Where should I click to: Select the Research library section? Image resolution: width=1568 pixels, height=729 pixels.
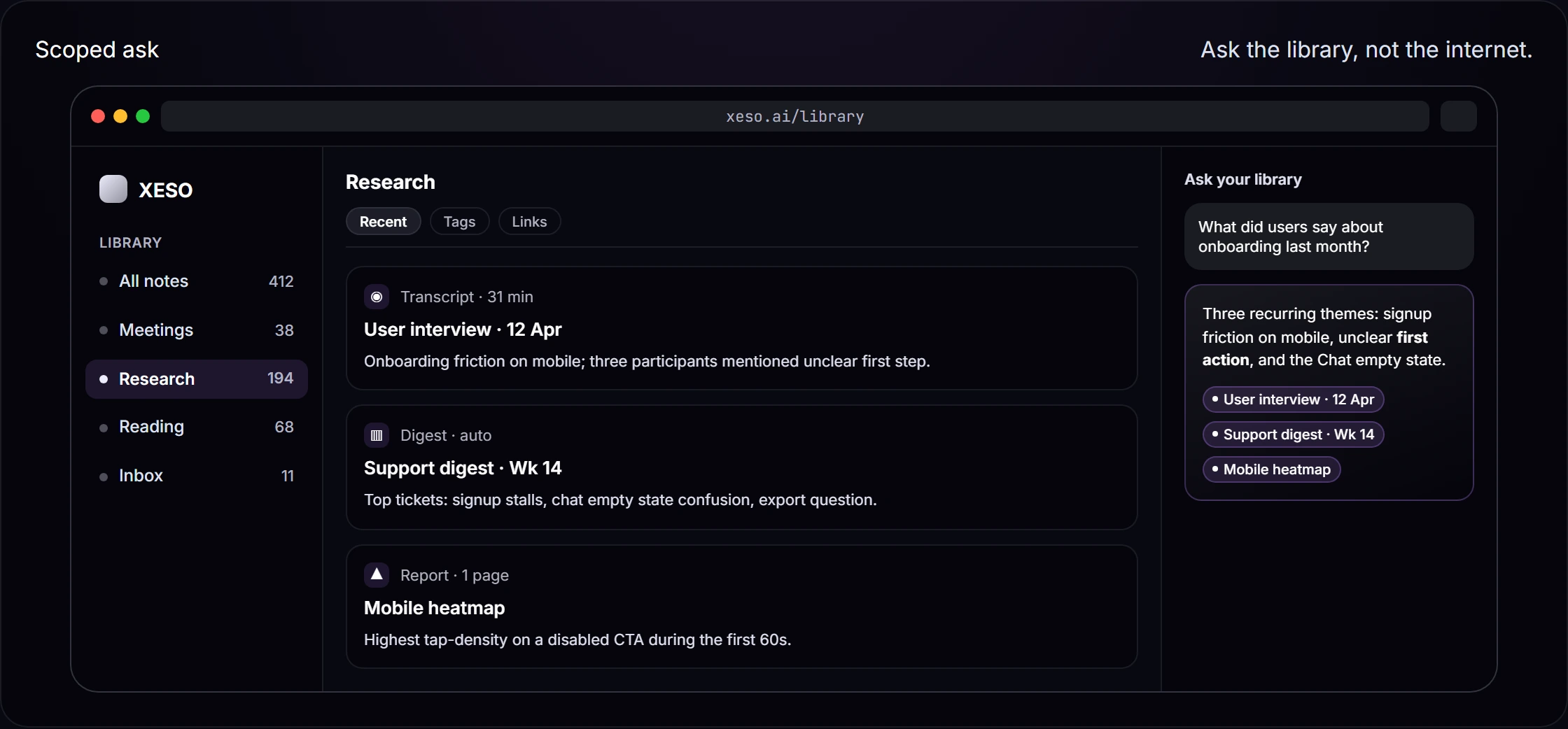[x=197, y=379]
